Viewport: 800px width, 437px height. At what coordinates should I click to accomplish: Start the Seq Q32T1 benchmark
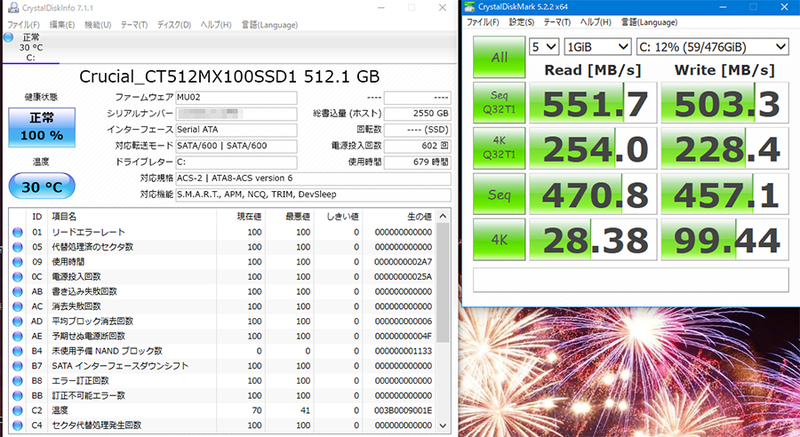(499, 102)
